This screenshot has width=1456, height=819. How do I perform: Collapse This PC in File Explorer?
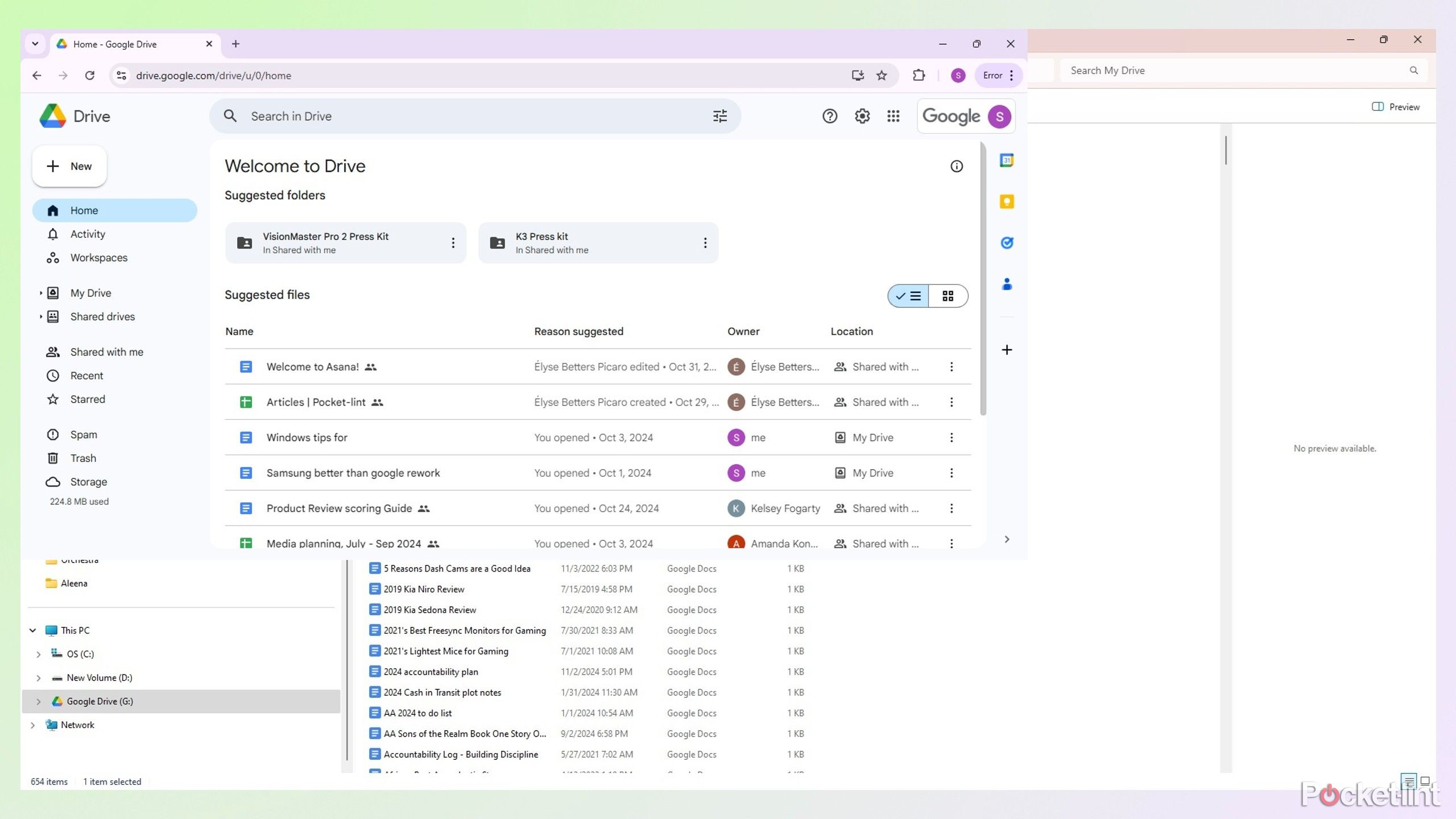click(x=32, y=630)
